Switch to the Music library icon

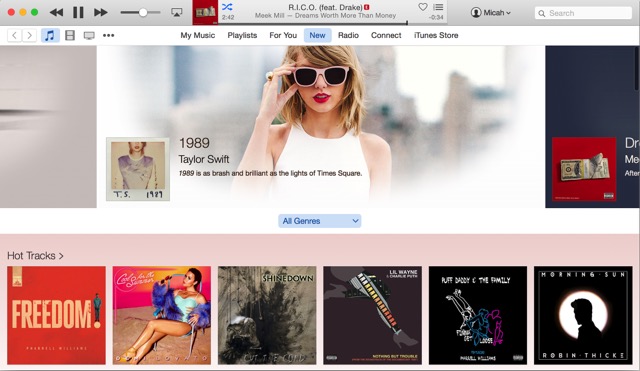pos(50,36)
